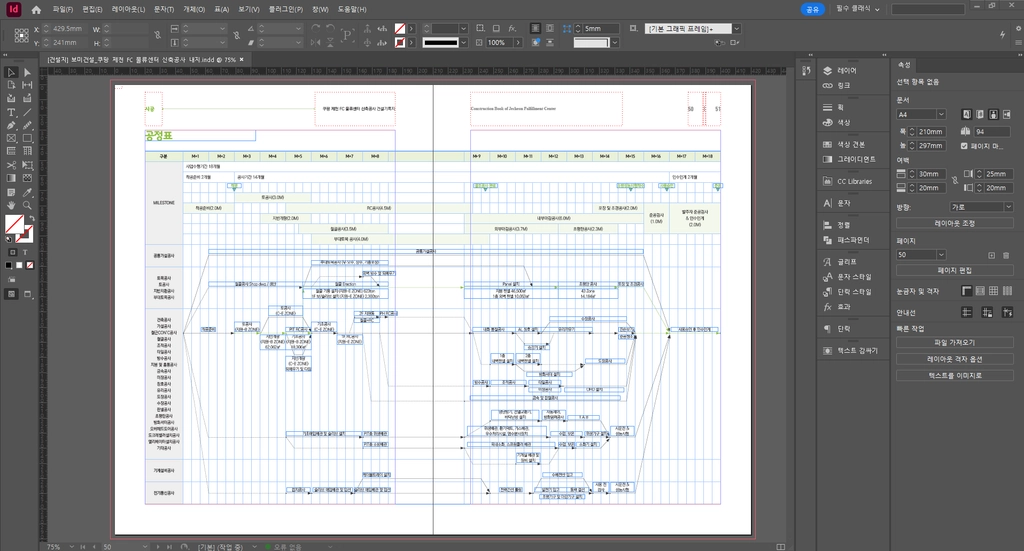The image size is (1024, 551).
Task: Toggle constrain width and height proportions
Action: [157, 35]
